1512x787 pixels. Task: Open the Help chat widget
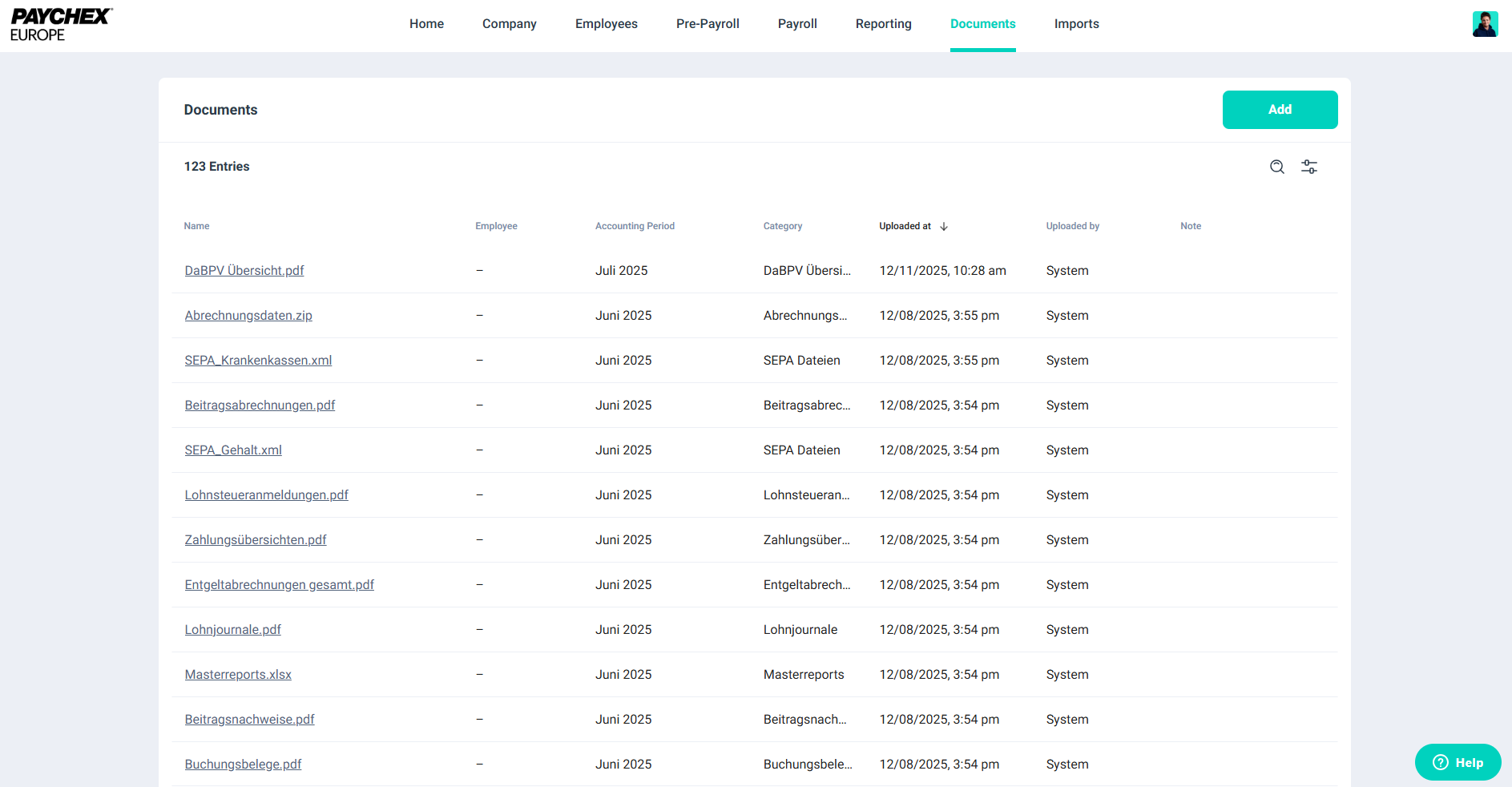pyautogui.click(x=1458, y=762)
